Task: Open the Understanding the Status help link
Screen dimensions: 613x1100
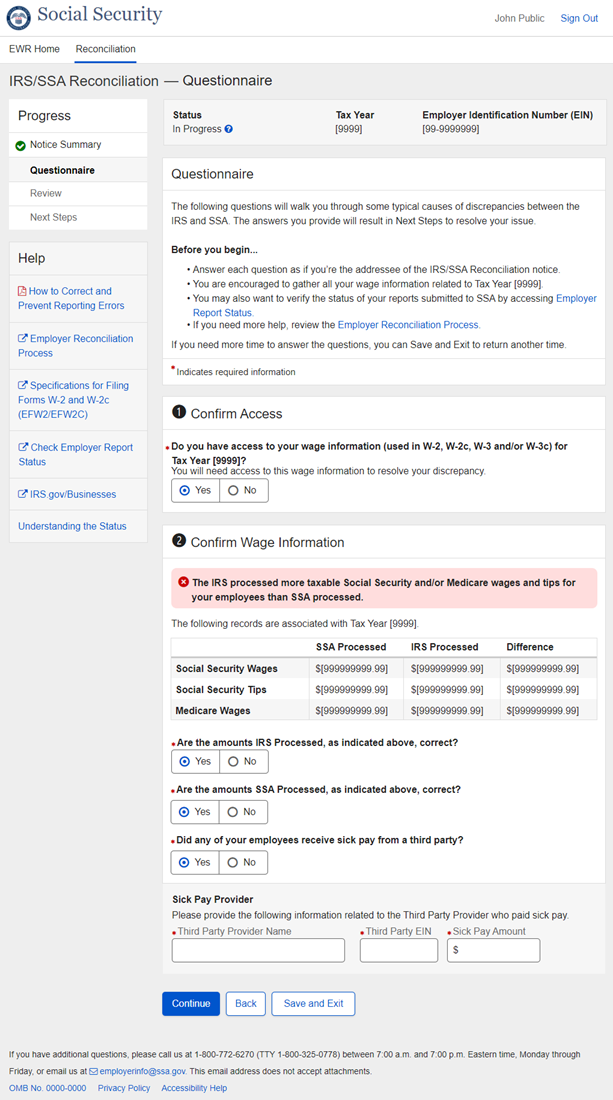Action: pos(72,526)
